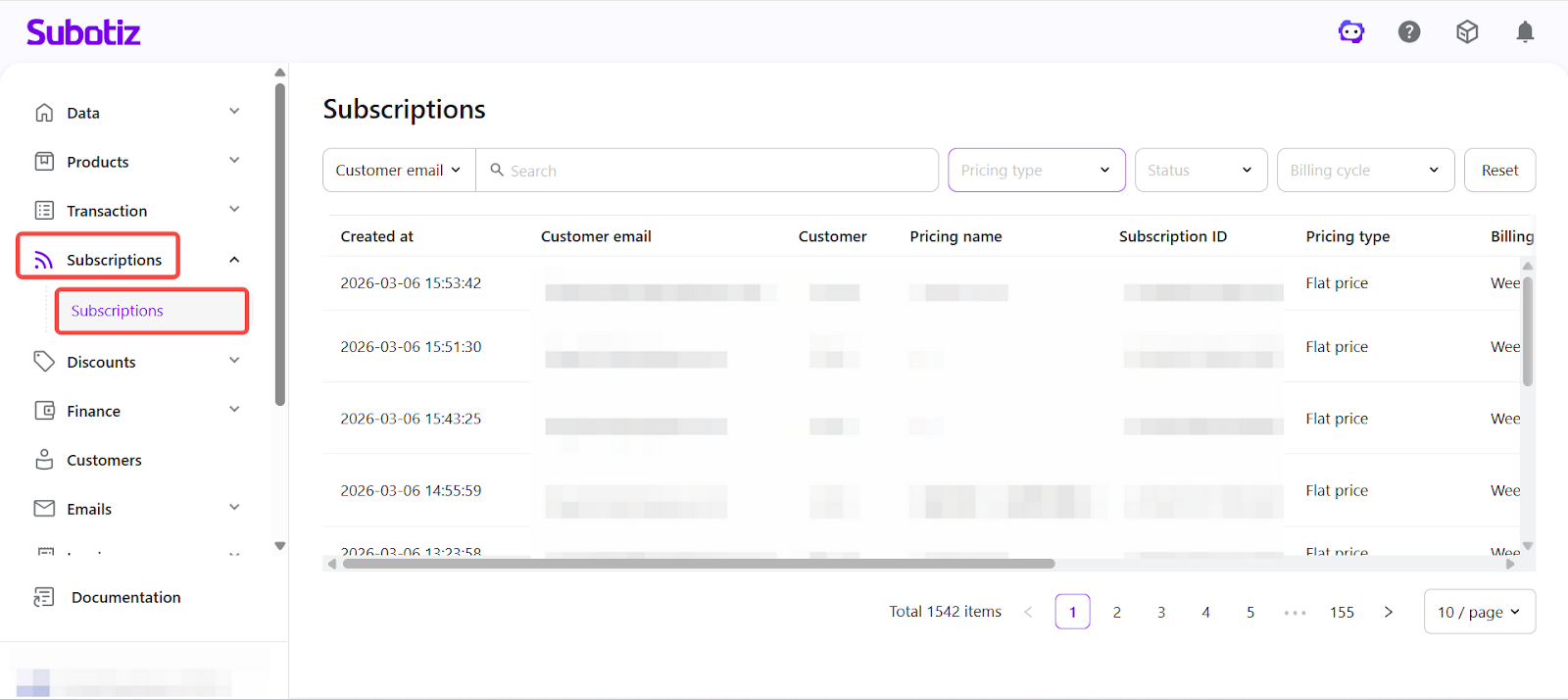Viewport: 1568px width, 700px height.
Task: Open the Pricing type filter dropdown
Action: [1036, 171]
